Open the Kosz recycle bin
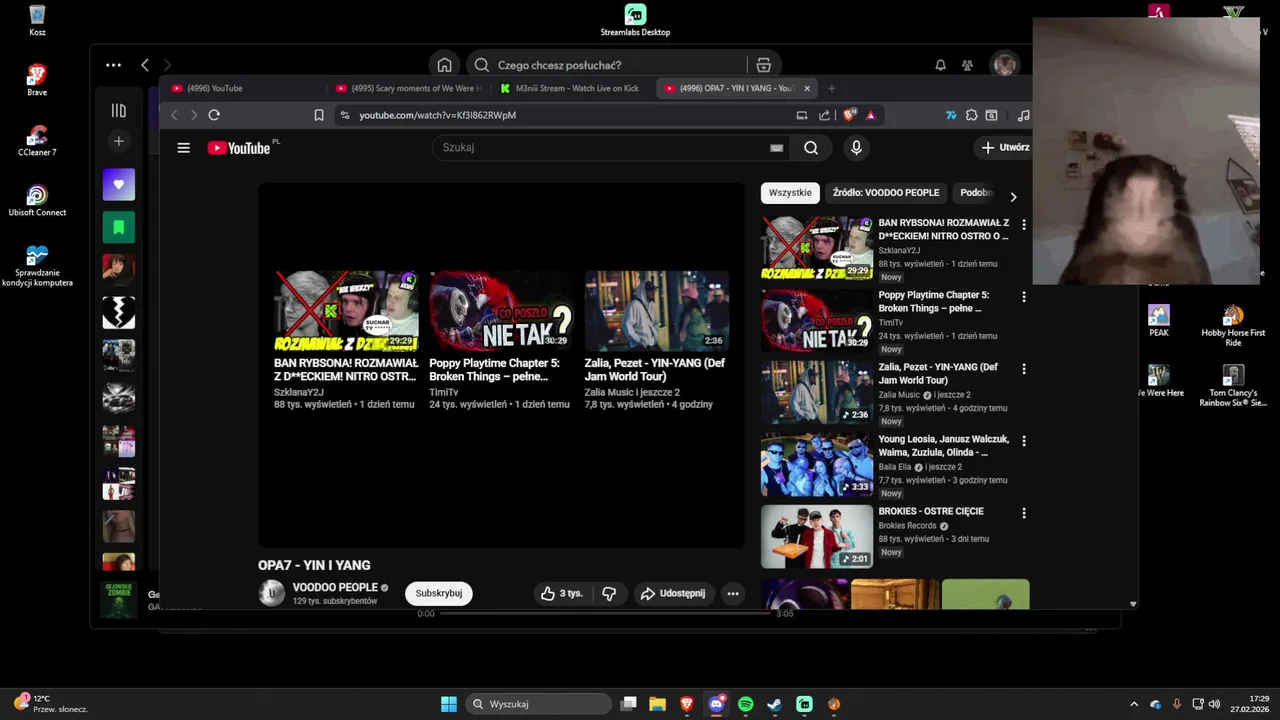This screenshot has width=1280, height=720. coord(37,20)
